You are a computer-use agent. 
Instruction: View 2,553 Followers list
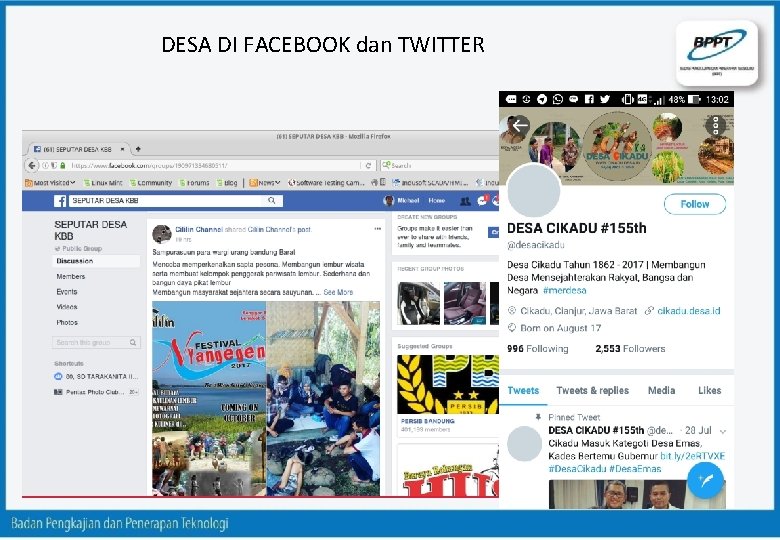630,349
